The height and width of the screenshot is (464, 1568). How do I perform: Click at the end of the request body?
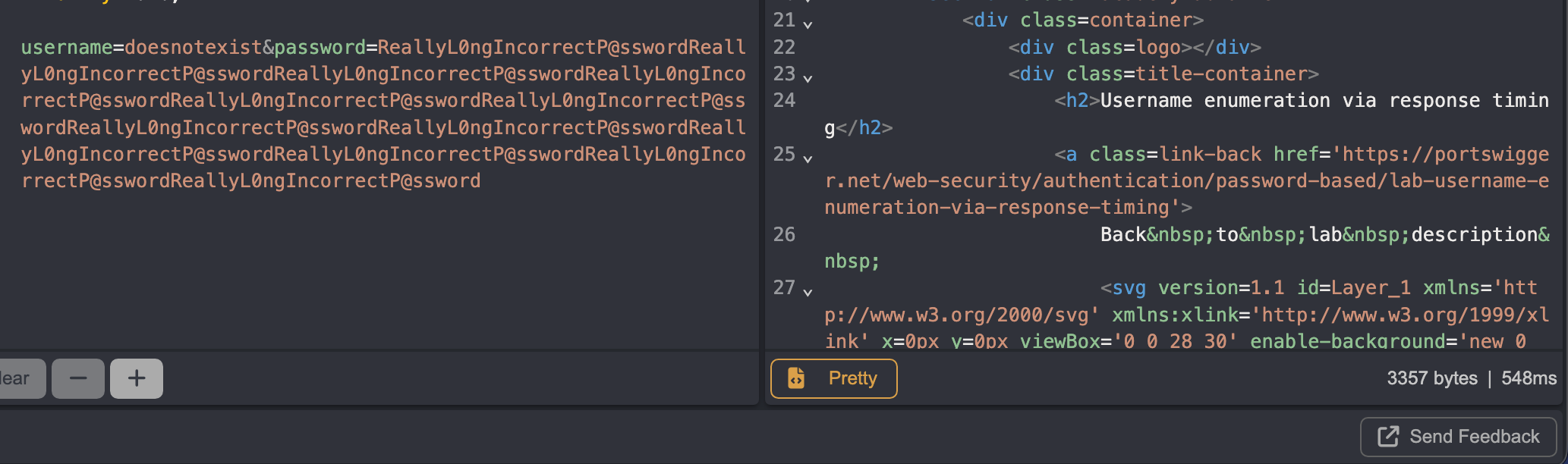(481, 181)
